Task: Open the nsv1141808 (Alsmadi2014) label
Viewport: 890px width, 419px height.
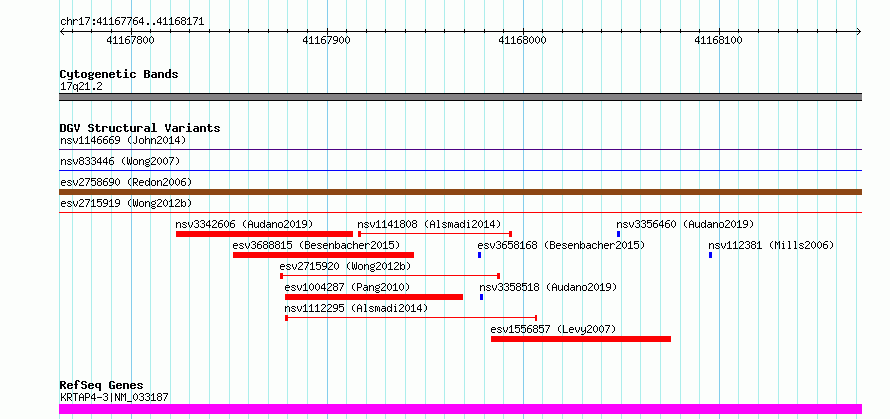Action: click(x=429, y=224)
